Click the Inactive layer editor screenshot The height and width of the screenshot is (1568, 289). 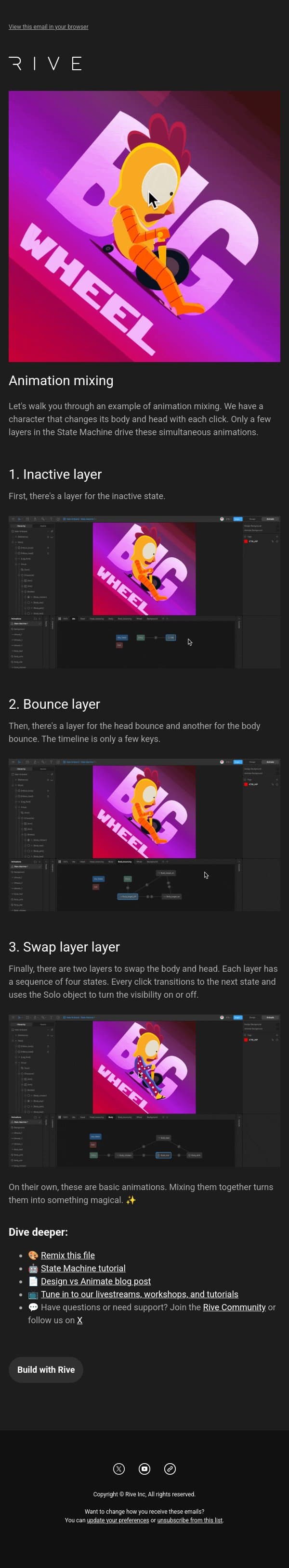[x=144, y=592]
